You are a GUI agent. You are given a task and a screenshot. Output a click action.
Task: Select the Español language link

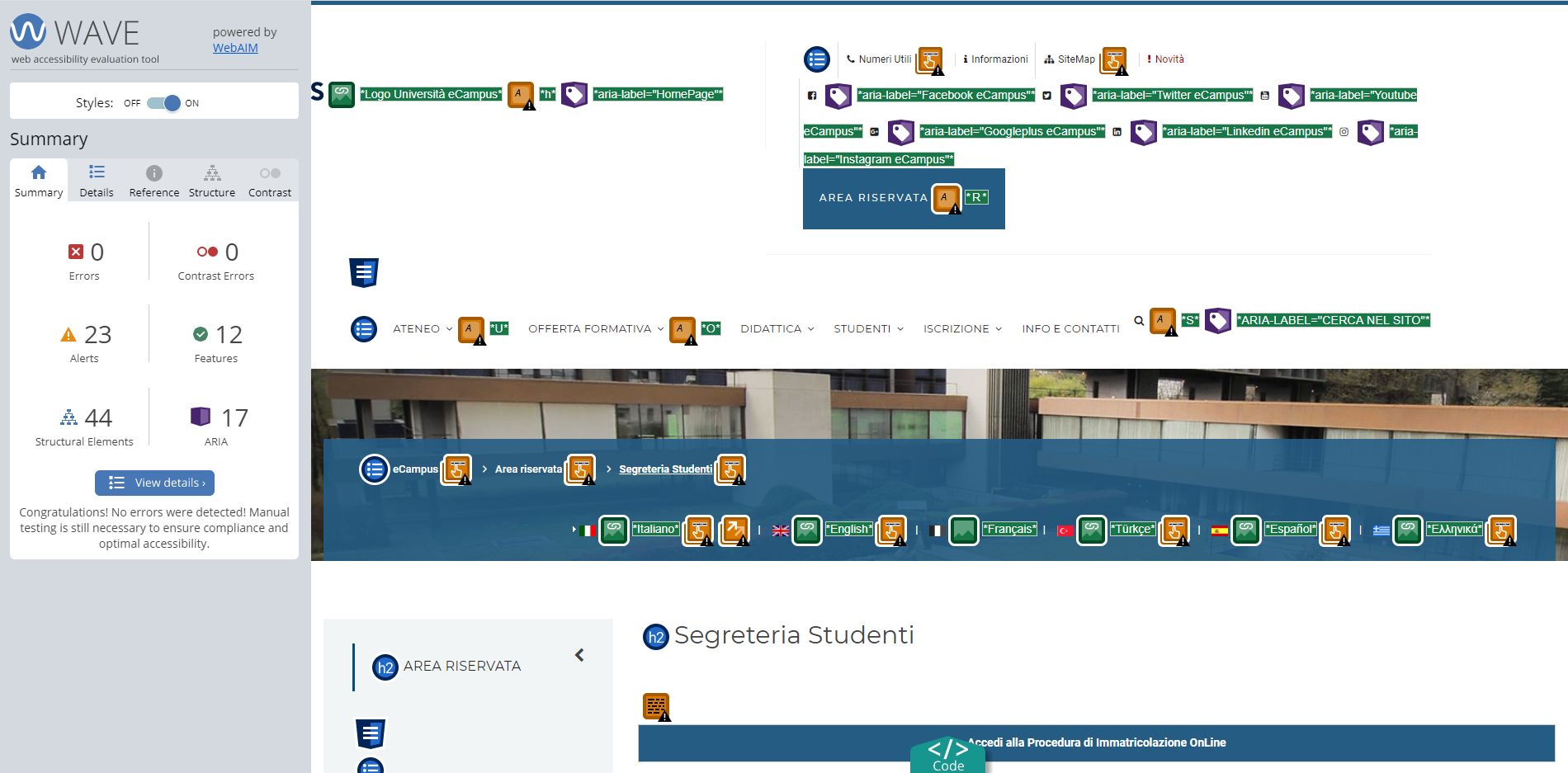1291,530
